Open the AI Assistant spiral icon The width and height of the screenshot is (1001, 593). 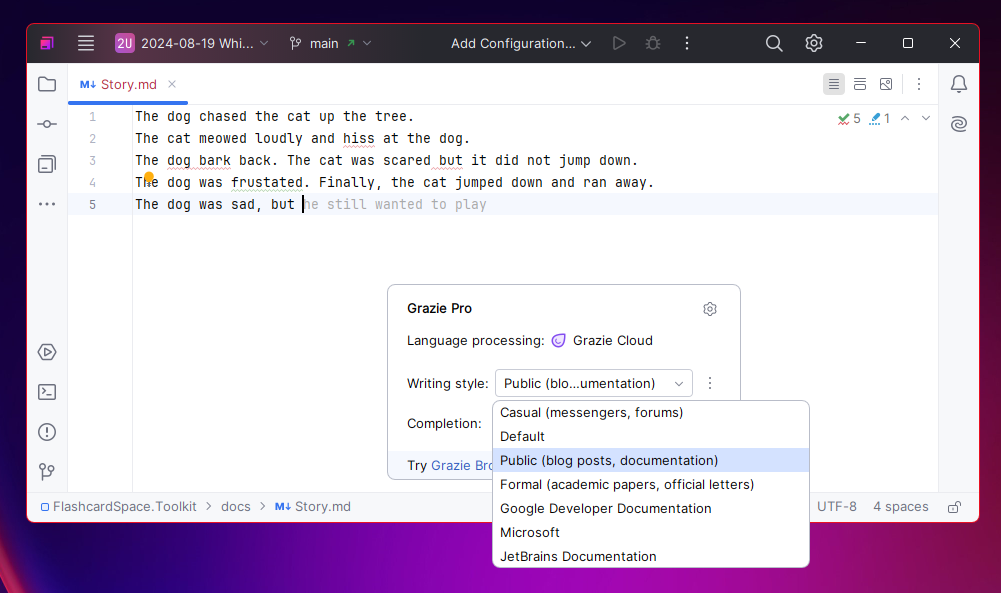point(959,124)
